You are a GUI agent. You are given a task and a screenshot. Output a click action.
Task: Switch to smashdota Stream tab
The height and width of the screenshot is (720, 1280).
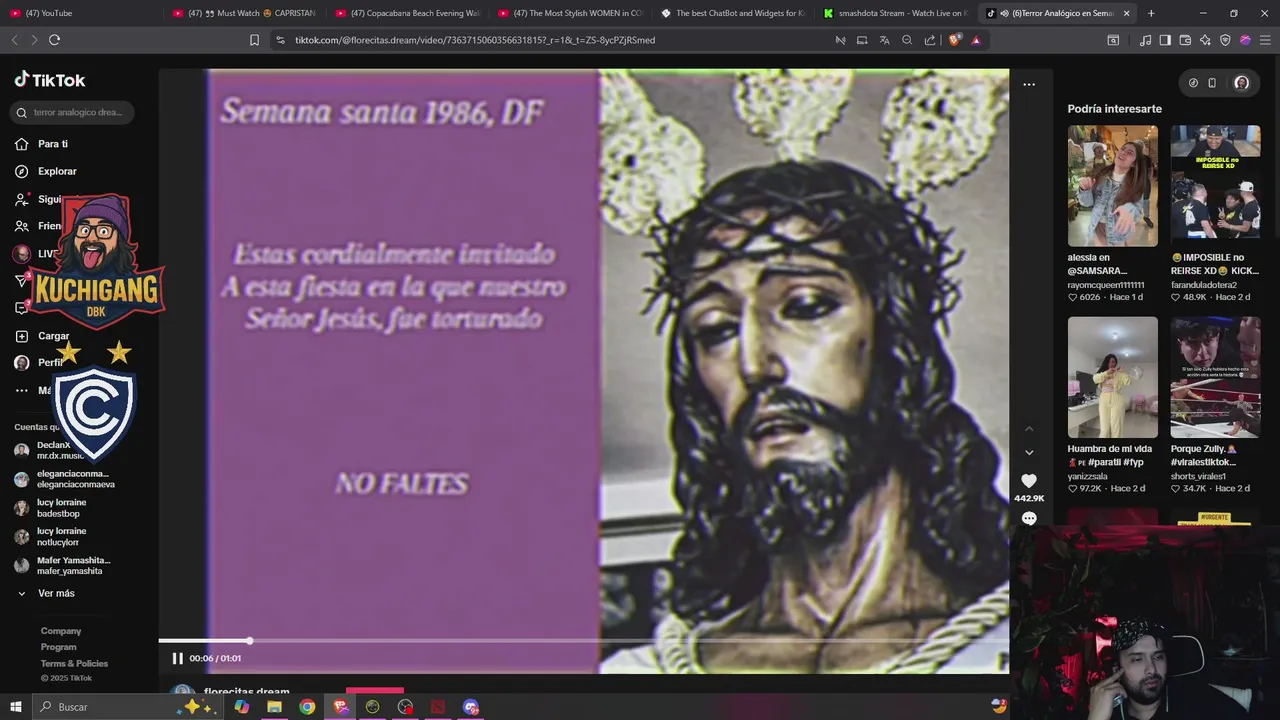[896, 13]
